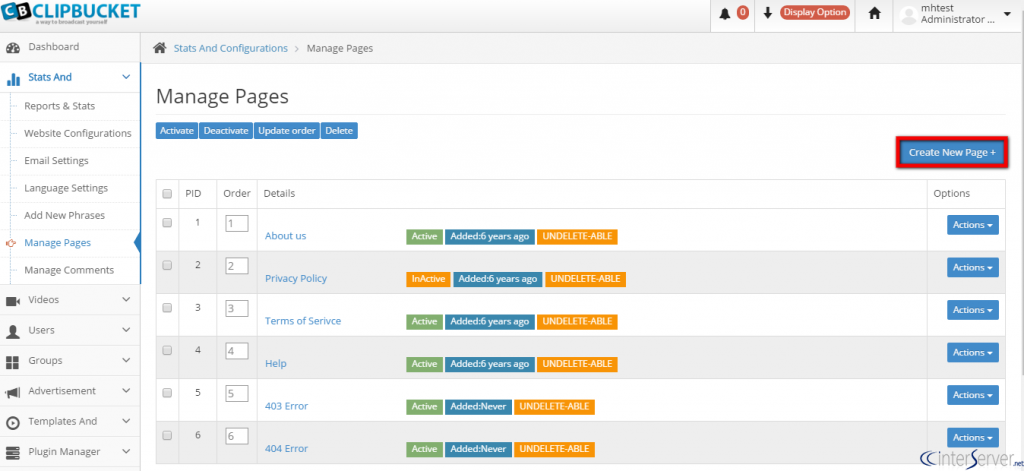This screenshot has width=1024, height=471.
Task: Open the About us page link
Action: tap(285, 236)
